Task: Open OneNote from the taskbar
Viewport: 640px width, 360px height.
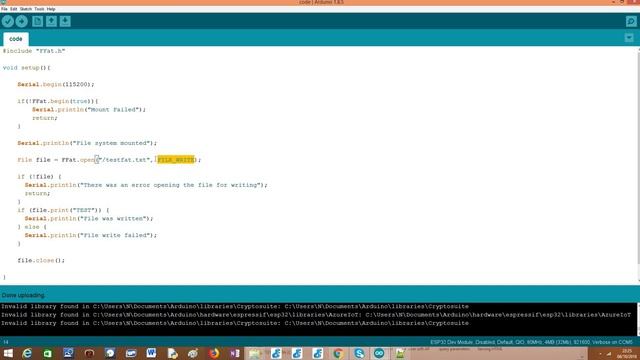Action: [235, 353]
